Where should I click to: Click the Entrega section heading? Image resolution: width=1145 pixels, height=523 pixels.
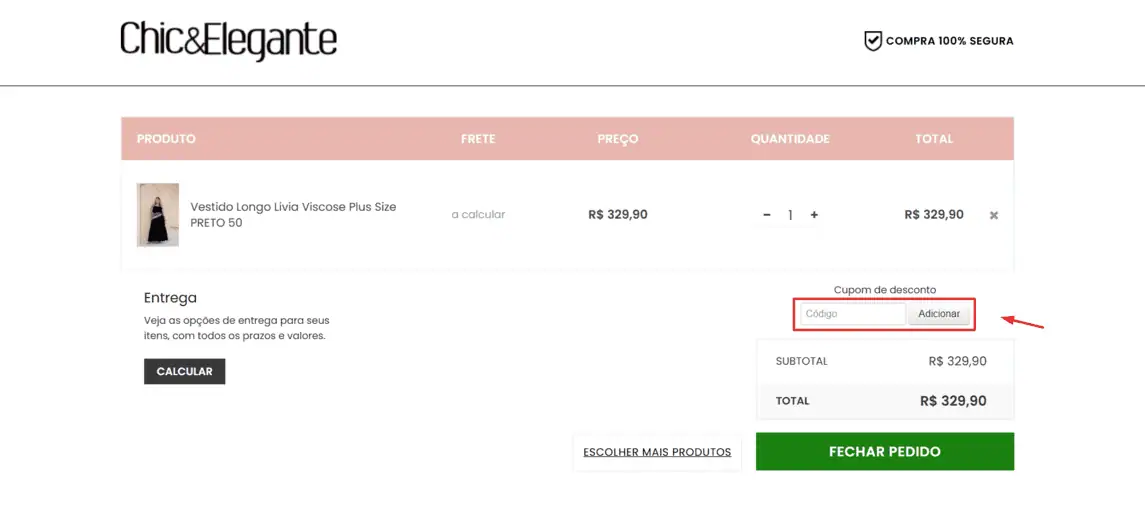(170, 298)
